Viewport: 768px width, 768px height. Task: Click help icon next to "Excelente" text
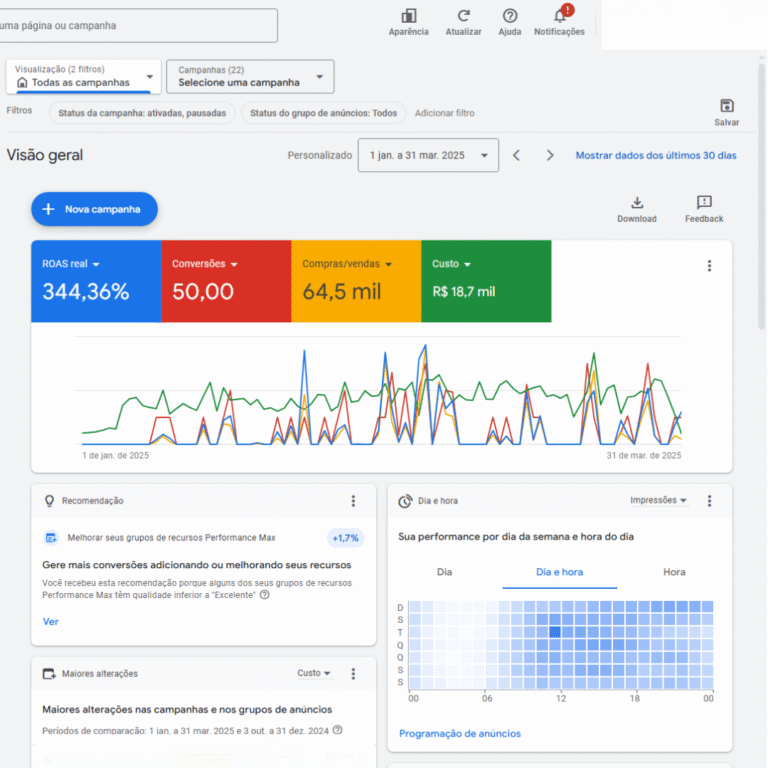(264, 595)
